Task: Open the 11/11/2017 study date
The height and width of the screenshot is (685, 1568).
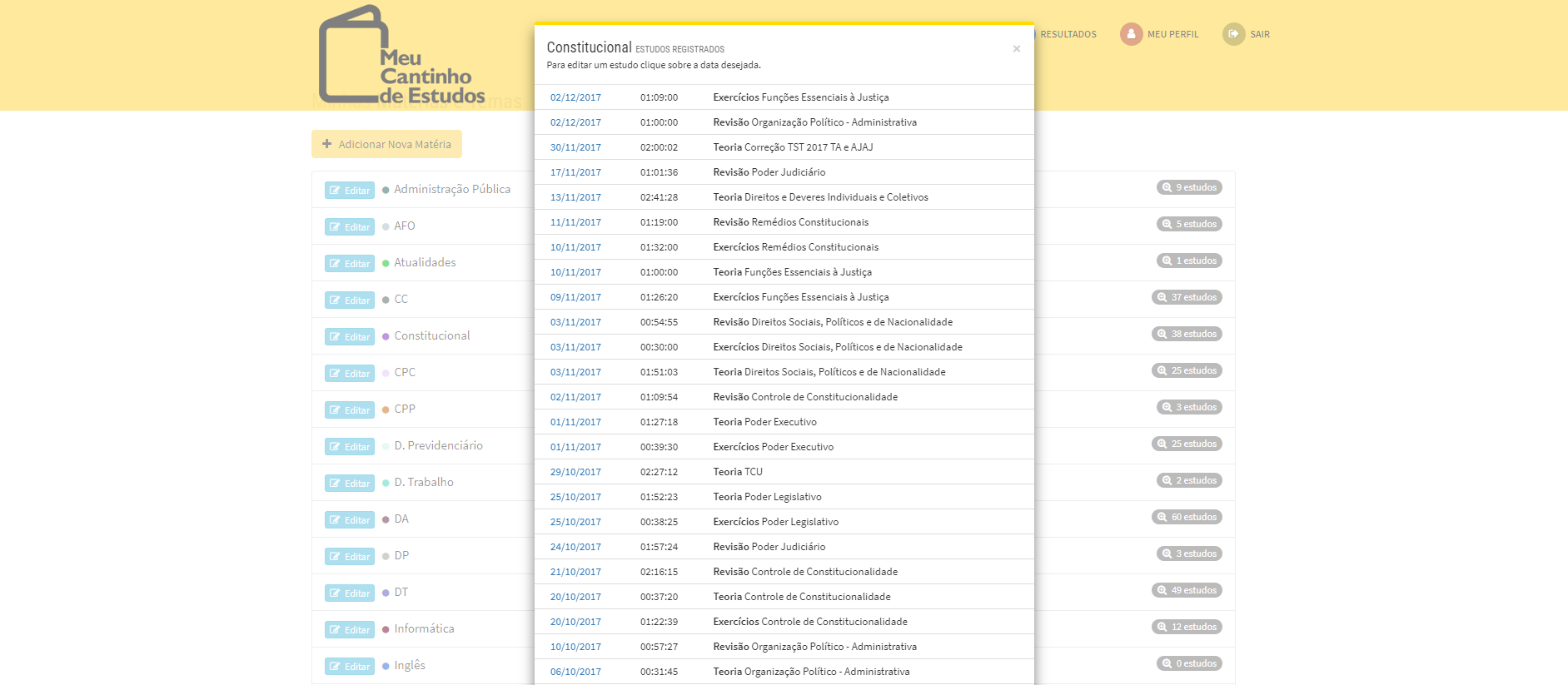Action: (575, 222)
